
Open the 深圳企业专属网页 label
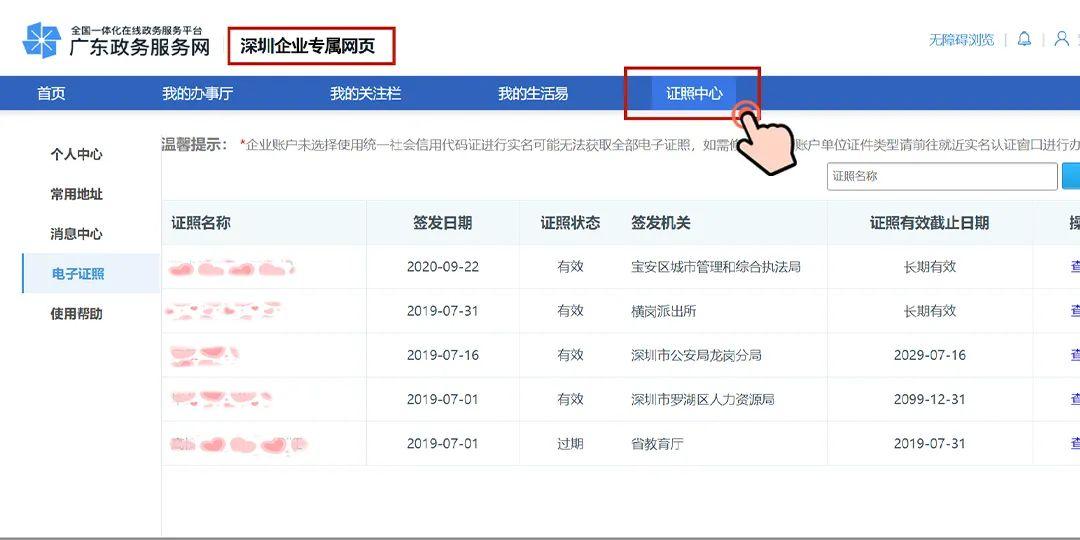(308, 46)
